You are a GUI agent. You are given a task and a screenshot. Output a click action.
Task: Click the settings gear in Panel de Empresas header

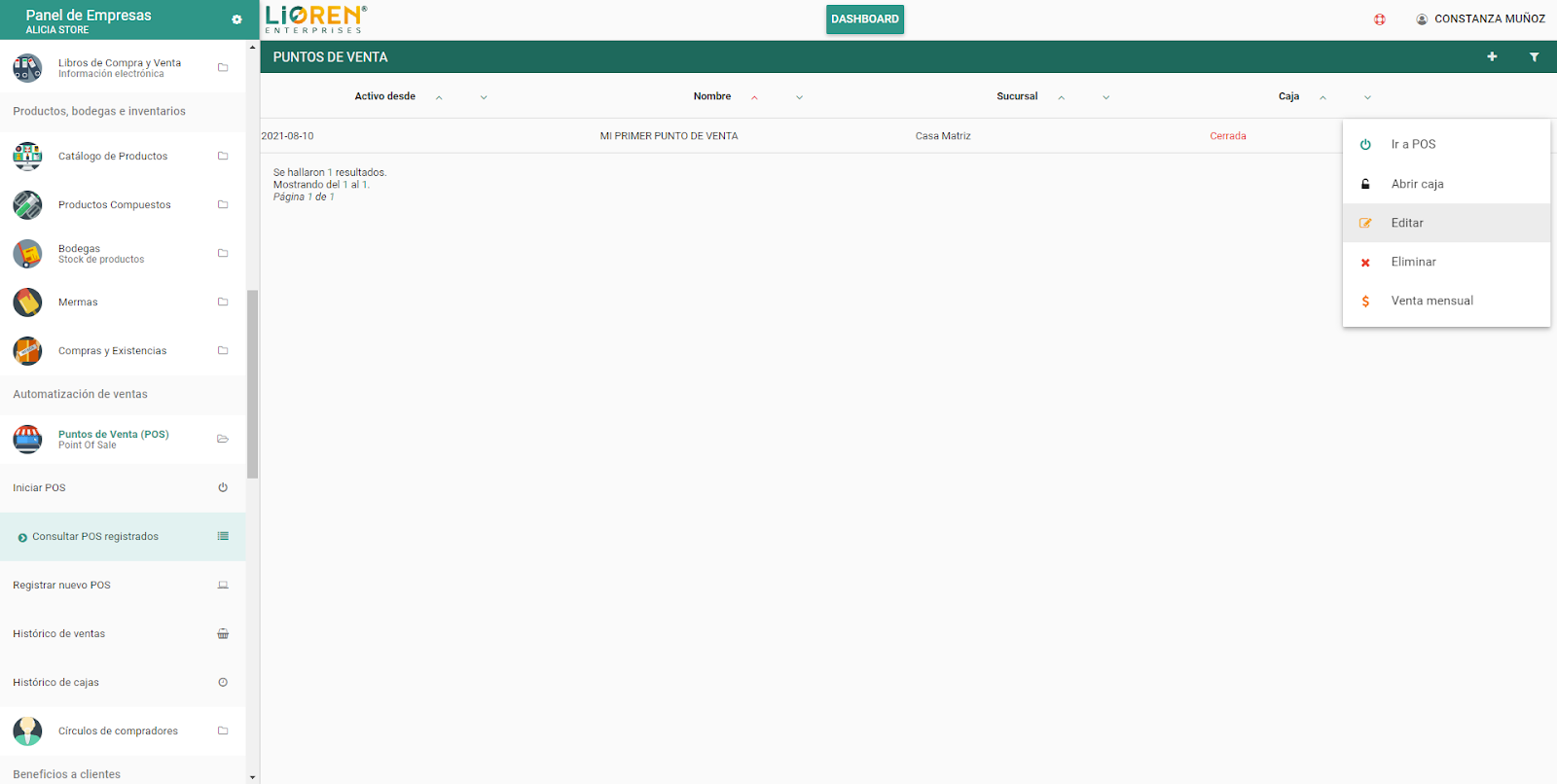[x=236, y=19]
